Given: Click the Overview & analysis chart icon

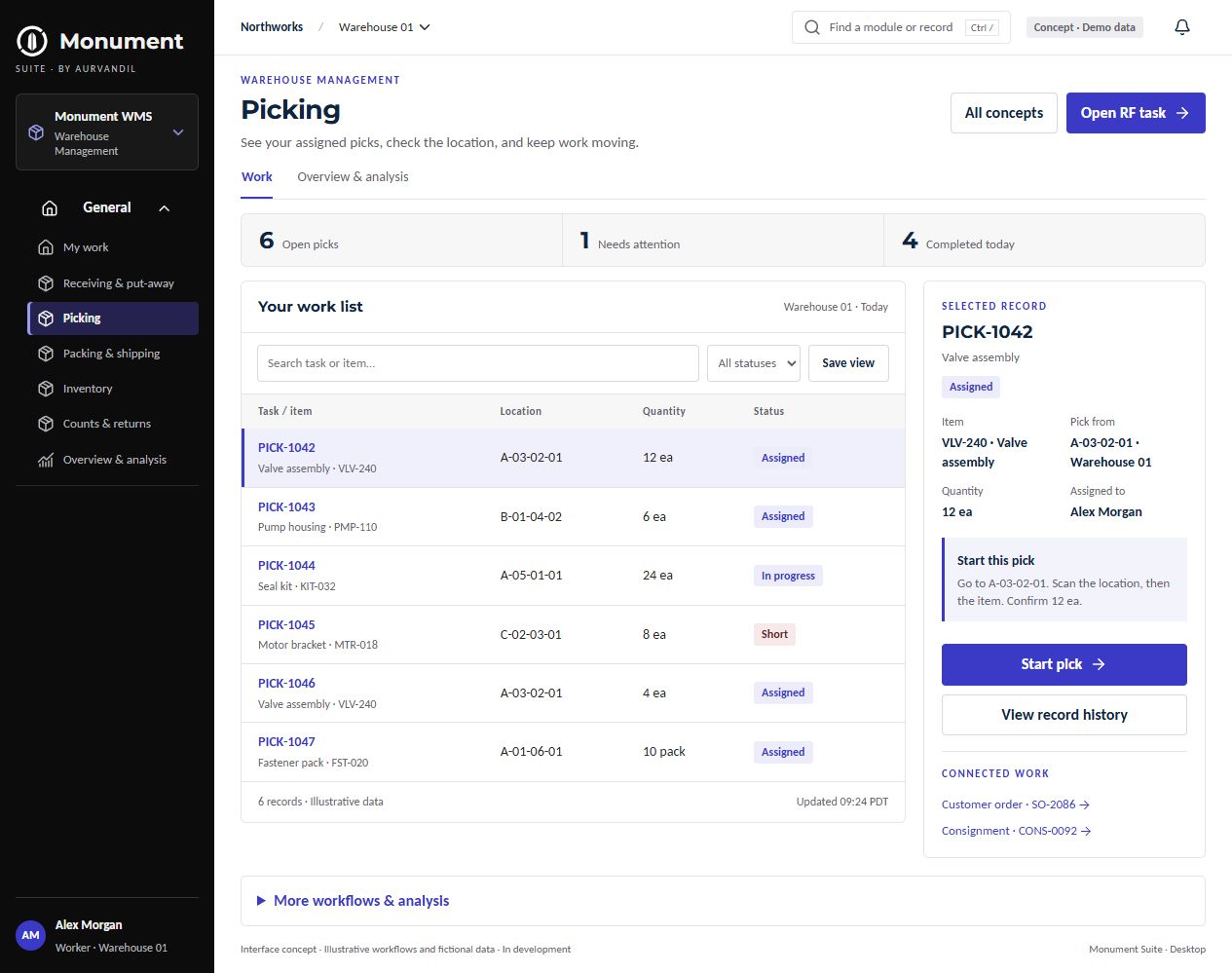Looking at the screenshot, I should [46, 460].
